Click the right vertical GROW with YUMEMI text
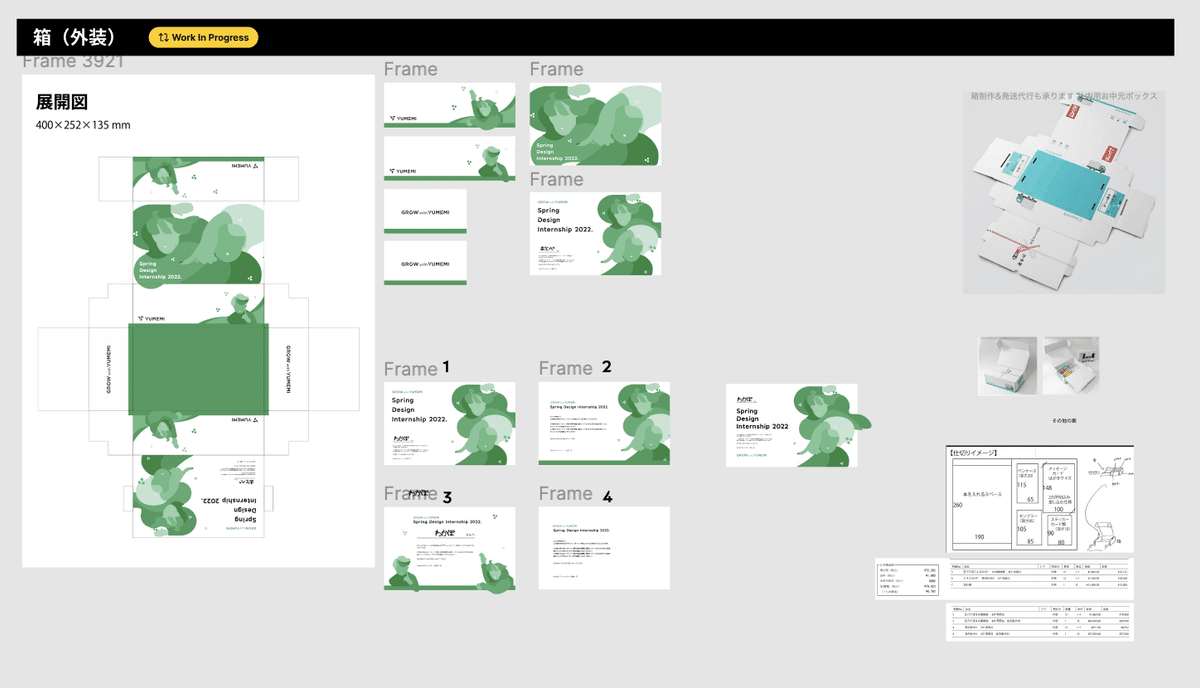Viewport: 1200px width, 688px height. [x=289, y=369]
